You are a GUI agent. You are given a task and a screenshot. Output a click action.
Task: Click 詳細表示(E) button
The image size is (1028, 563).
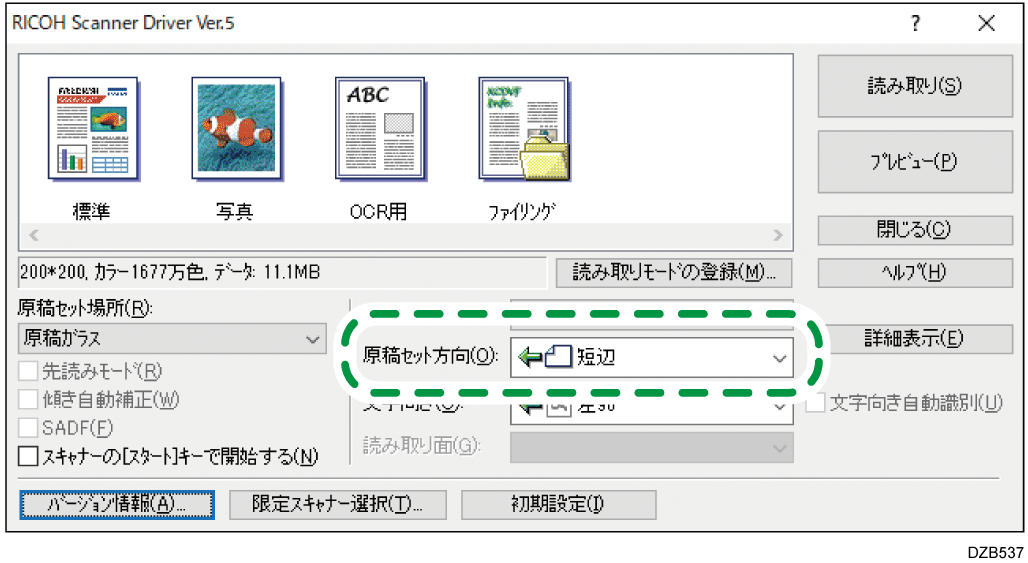pyautogui.click(x=915, y=339)
